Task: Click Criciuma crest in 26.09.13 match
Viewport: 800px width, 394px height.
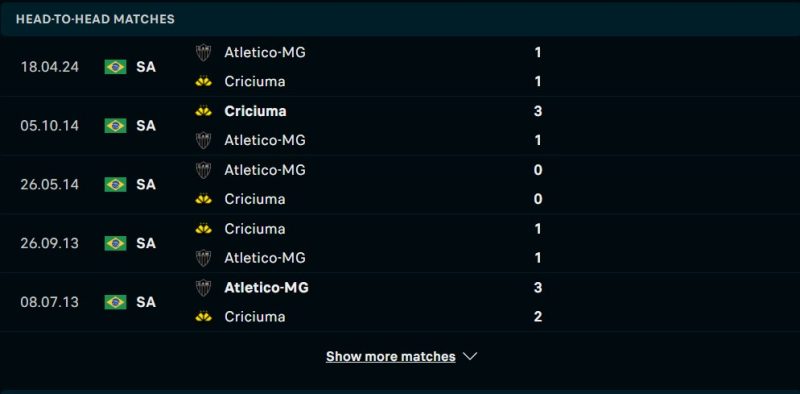Action: pyautogui.click(x=203, y=229)
